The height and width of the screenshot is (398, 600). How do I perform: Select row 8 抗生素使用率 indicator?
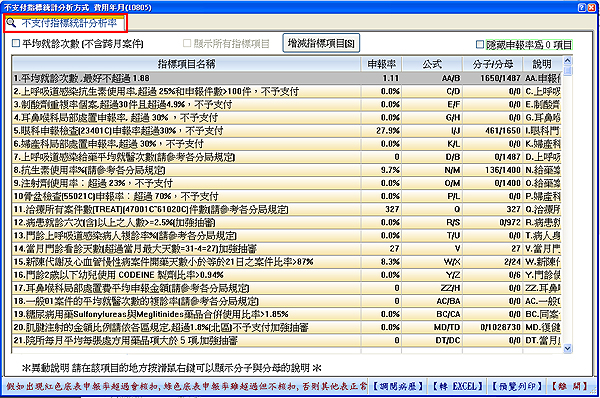[286, 170]
